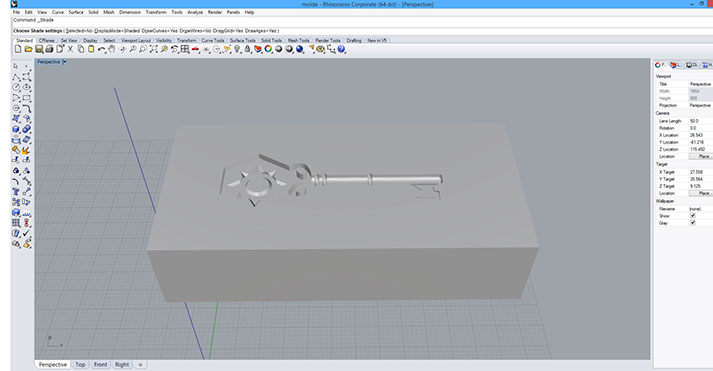This screenshot has height=371, width=713.
Task: Open the Curve menu
Action: pos(58,12)
